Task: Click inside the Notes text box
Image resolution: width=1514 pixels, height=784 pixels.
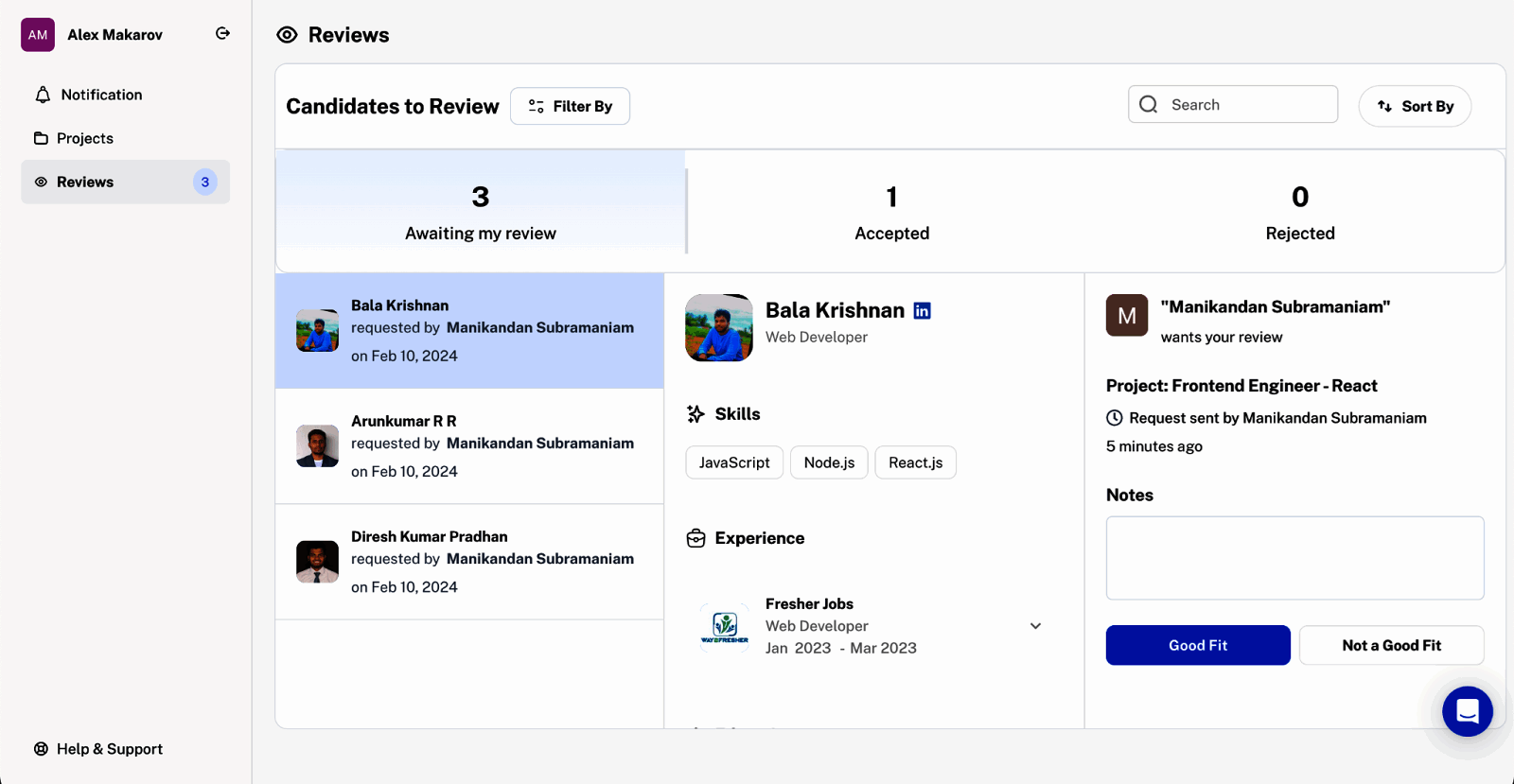Action: tap(1294, 558)
